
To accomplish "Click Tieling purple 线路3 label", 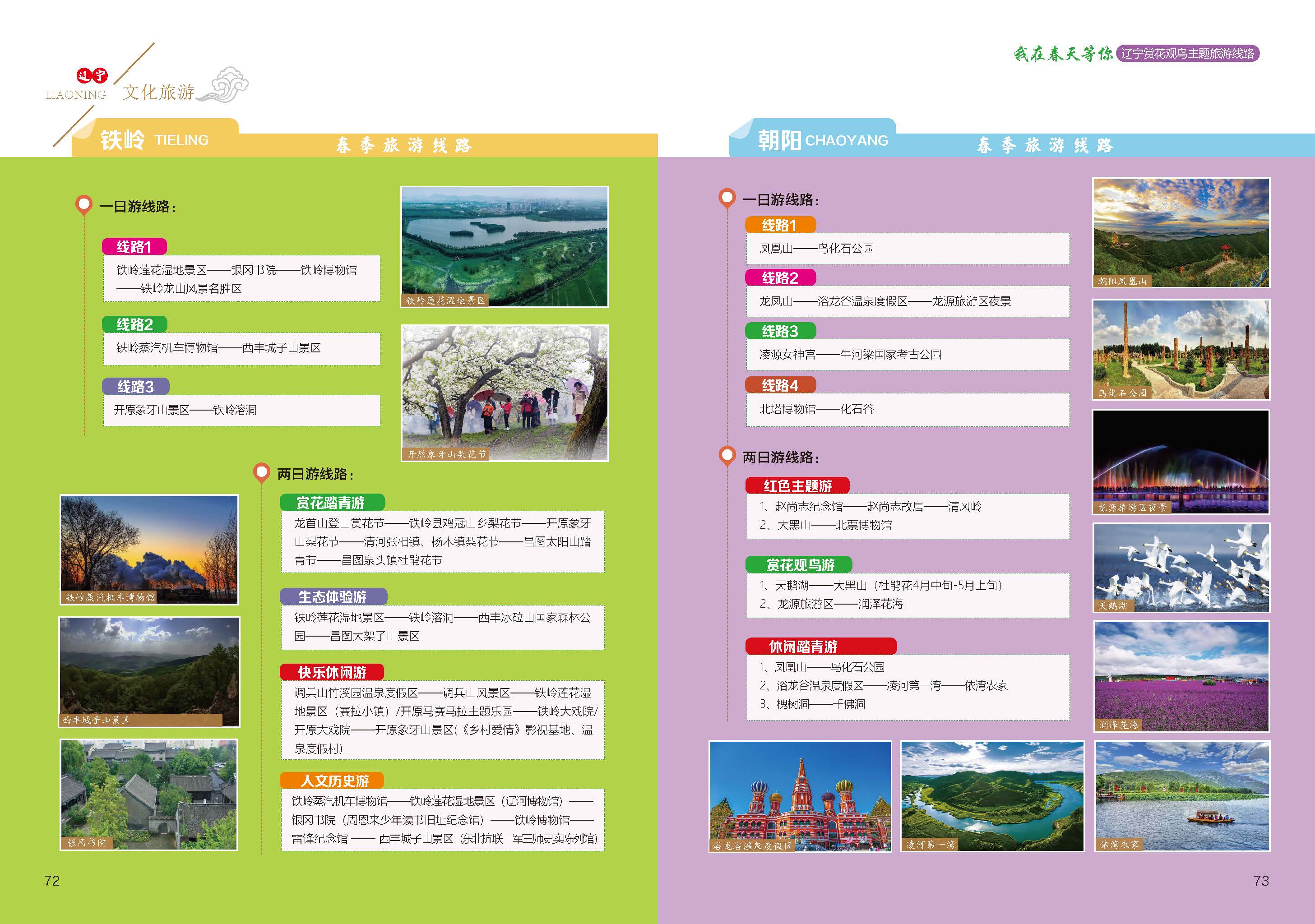I will [x=135, y=387].
